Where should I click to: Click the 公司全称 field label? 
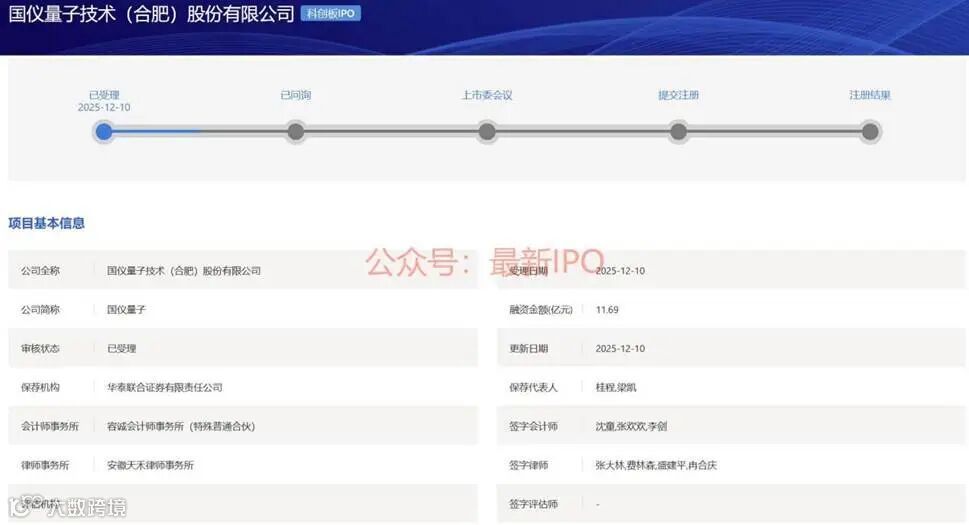pos(40,271)
